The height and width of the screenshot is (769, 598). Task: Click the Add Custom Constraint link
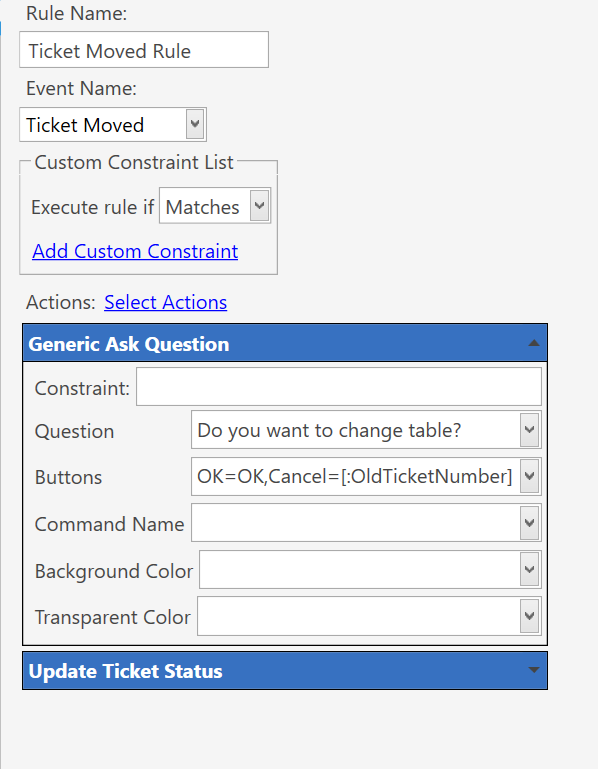[135, 251]
